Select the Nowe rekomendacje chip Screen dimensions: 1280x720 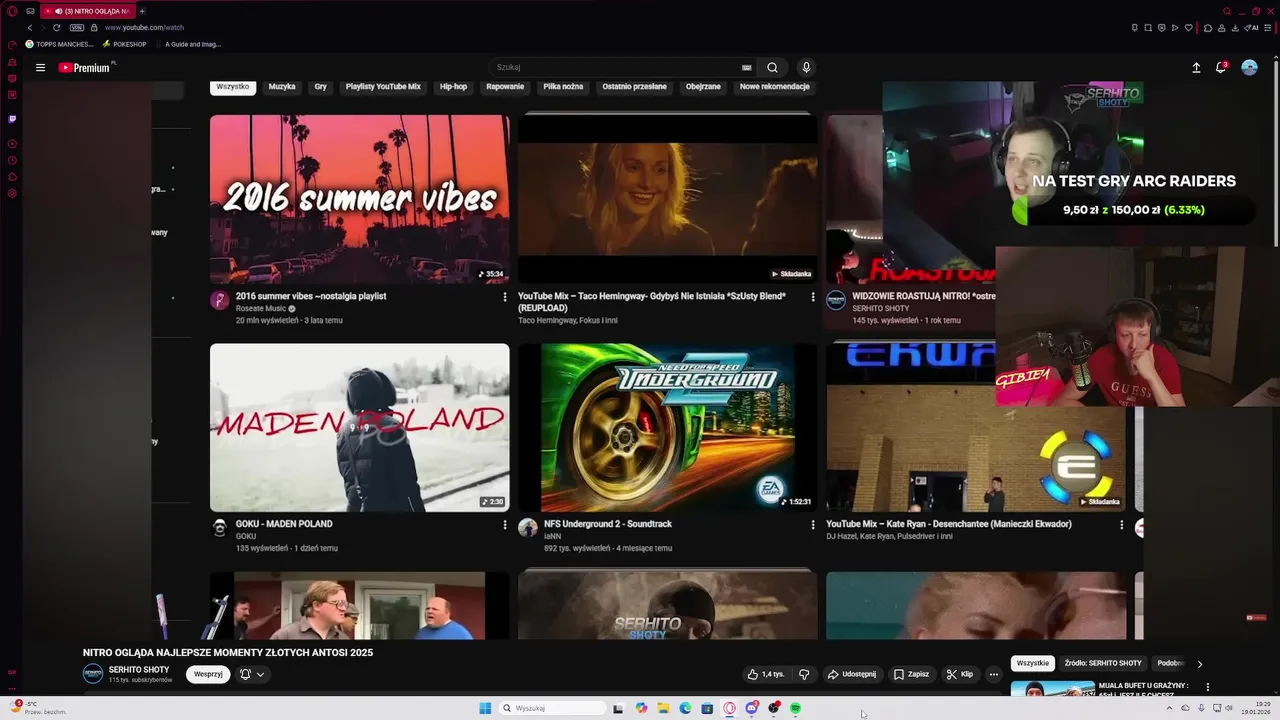tap(774, 87)
